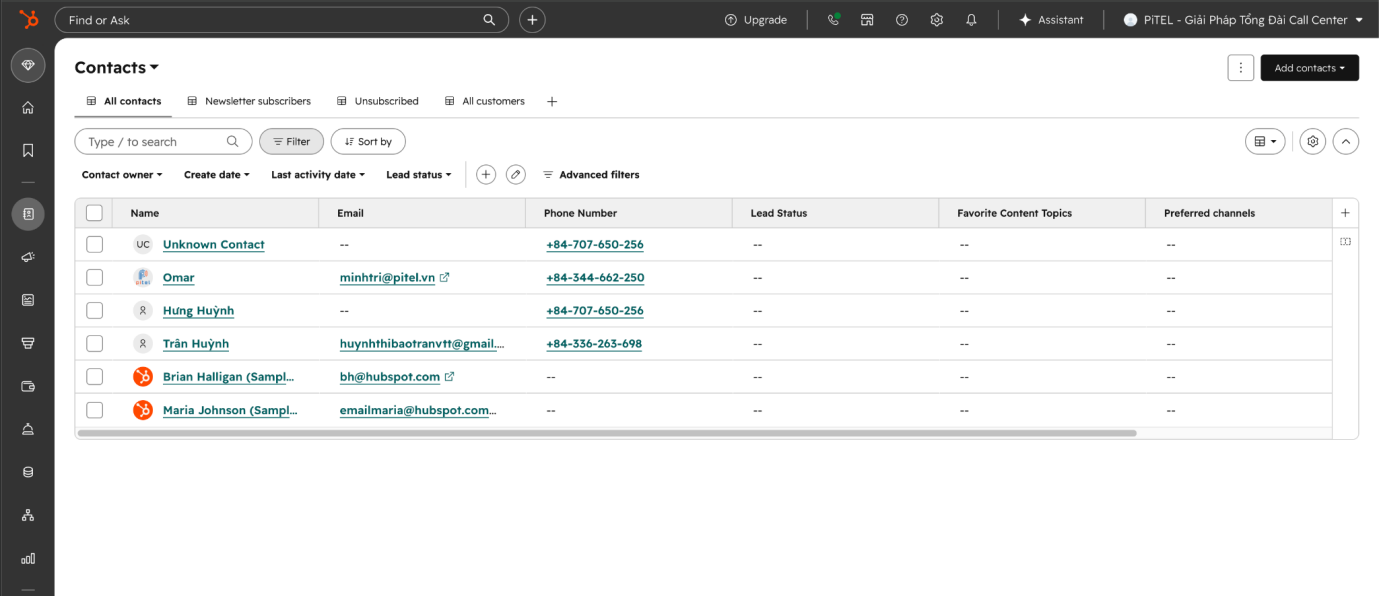Open the Last activity date filter dropdown
The width and height of the screenshot is (1379, 596).
click(318, 174)
